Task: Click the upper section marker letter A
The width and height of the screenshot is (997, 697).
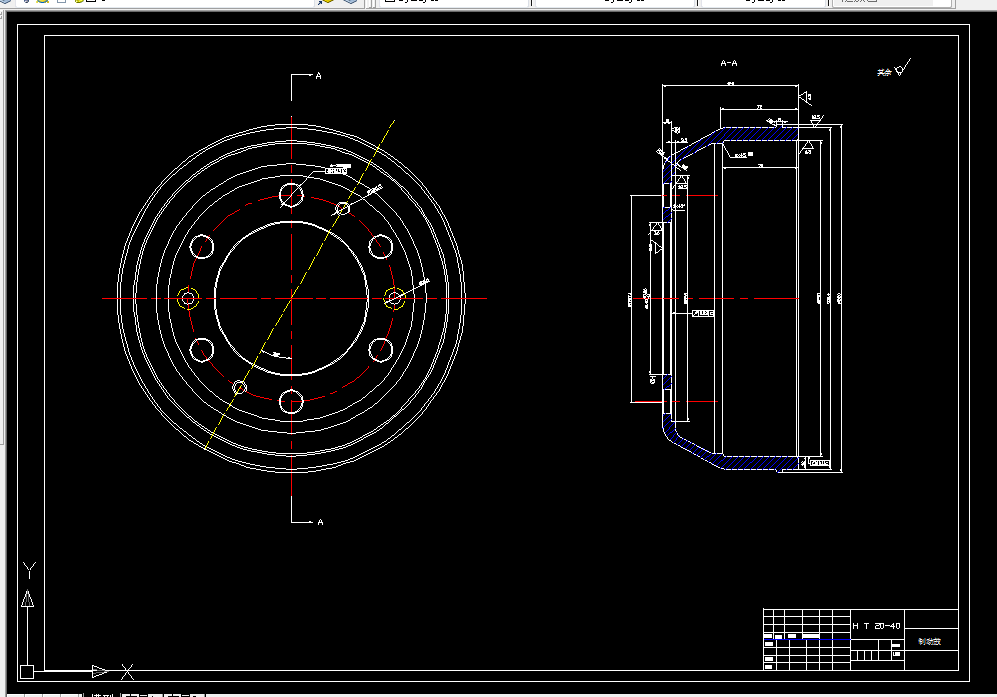Action: tap(319, 76)
